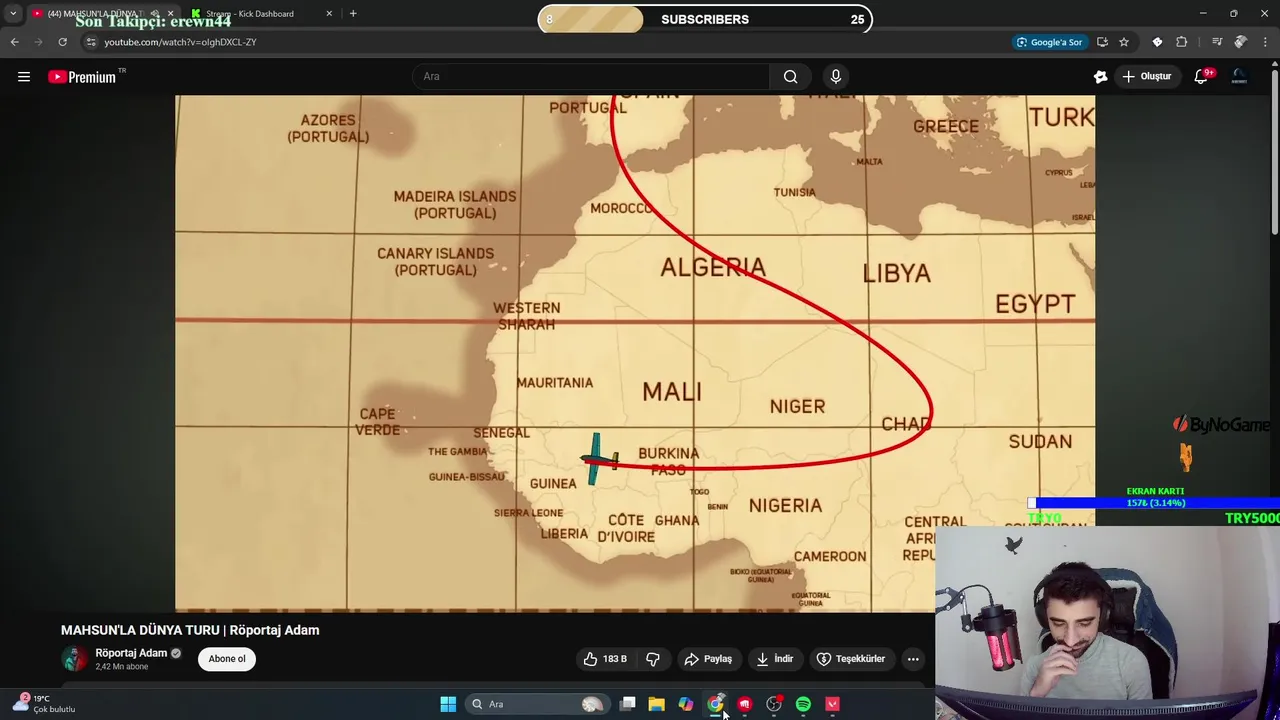Click the İndir download button
The height and width of the screenshot is (720, 1280).
pyautogui.click(x=774, y=659)
